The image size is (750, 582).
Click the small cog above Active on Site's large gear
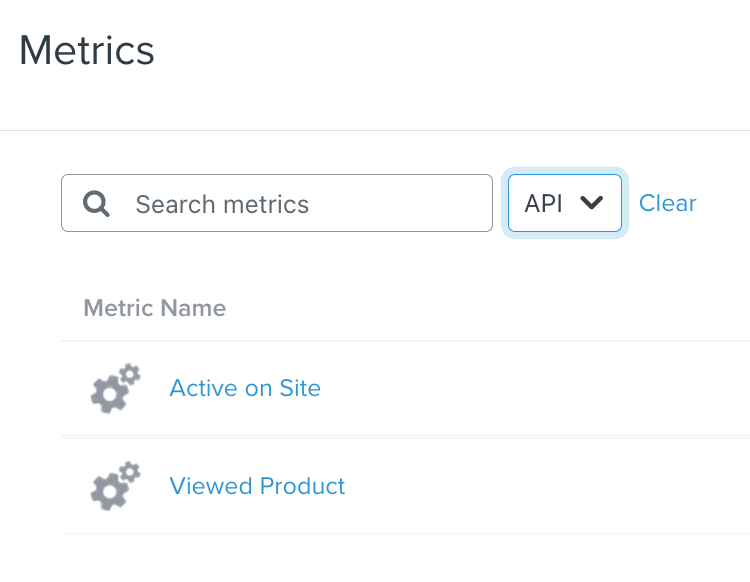[x=130, y=375]
